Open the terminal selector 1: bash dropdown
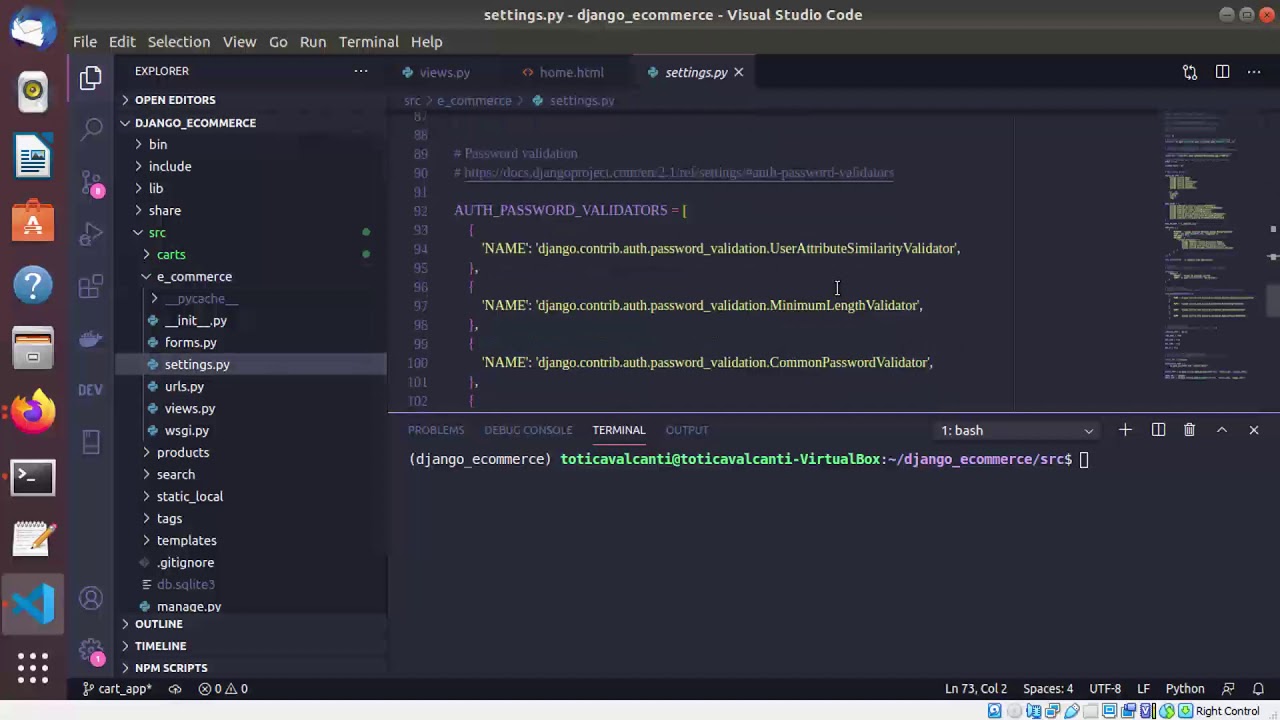This screenshot has height=720, width=1280. pyautogui.click(x=1017, y=430)
